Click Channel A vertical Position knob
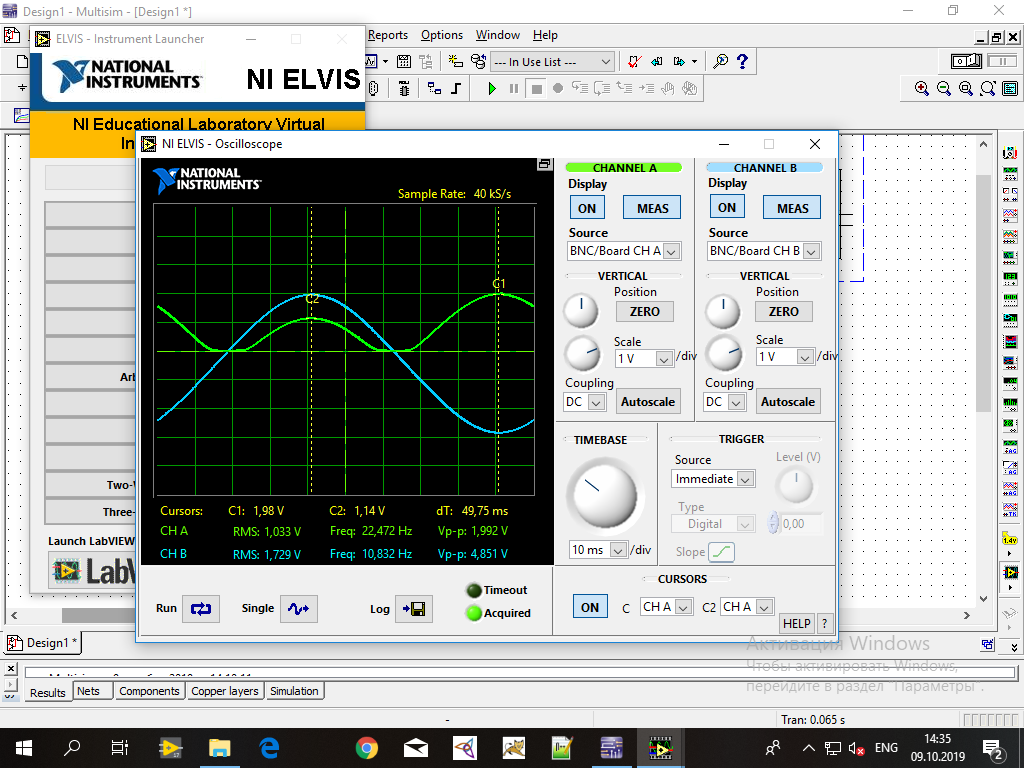The width and height of the screenshot is (1024, 768). 581,310
